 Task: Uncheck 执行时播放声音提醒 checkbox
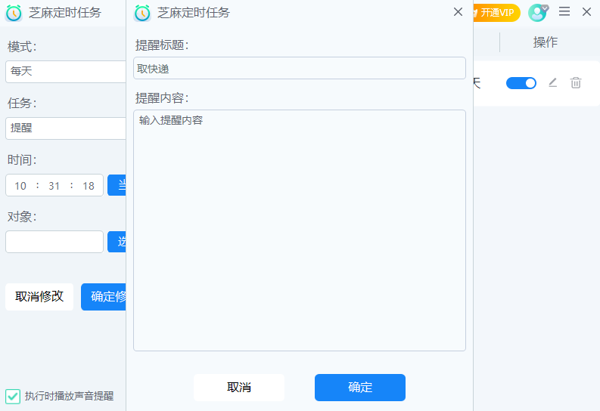[13, 396]
